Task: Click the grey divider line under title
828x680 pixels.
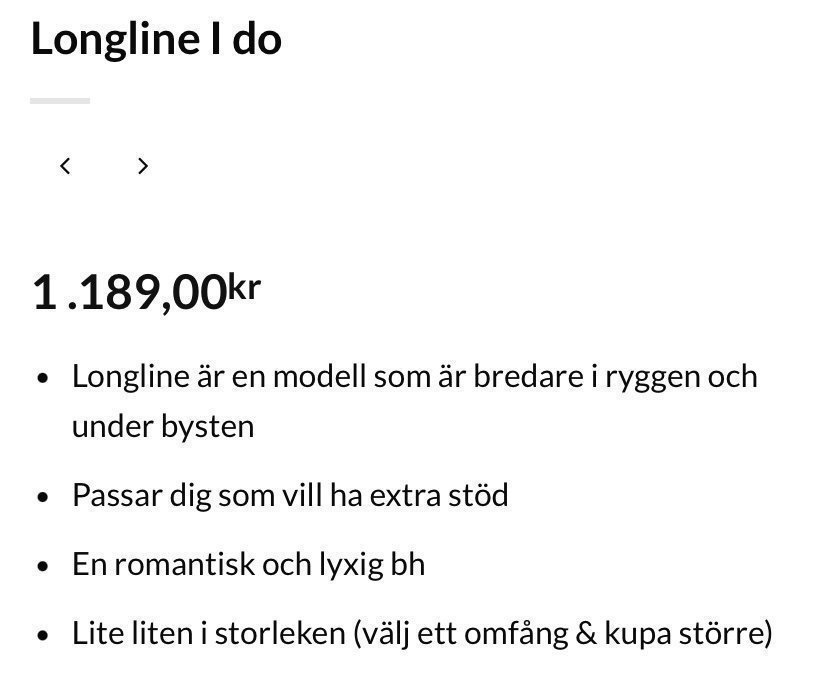Action: (x=60, y=100)
